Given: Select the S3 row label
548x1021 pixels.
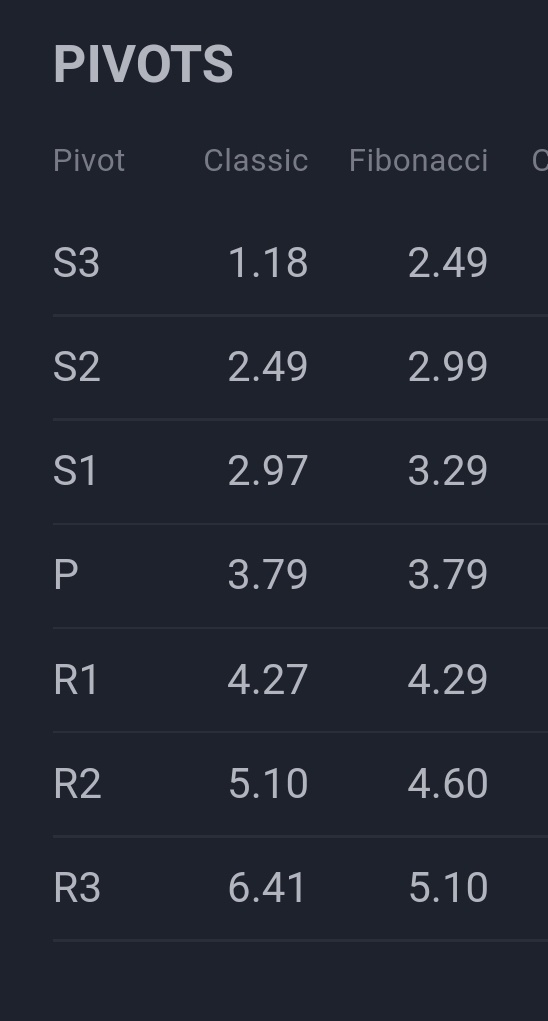Looking at the screenshot, I should 77,263.
